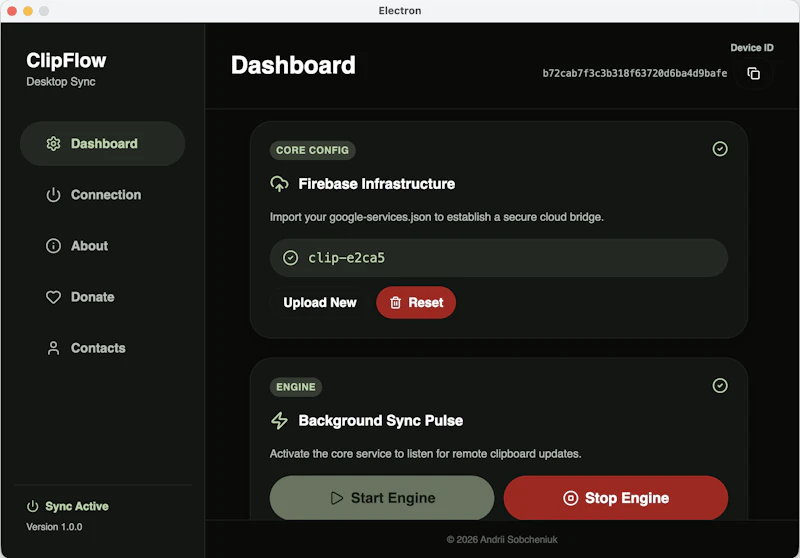Screen dimensions: 800x558
Task: Click the clip-e2ca5 project field
Action: [x=498, y=258]
